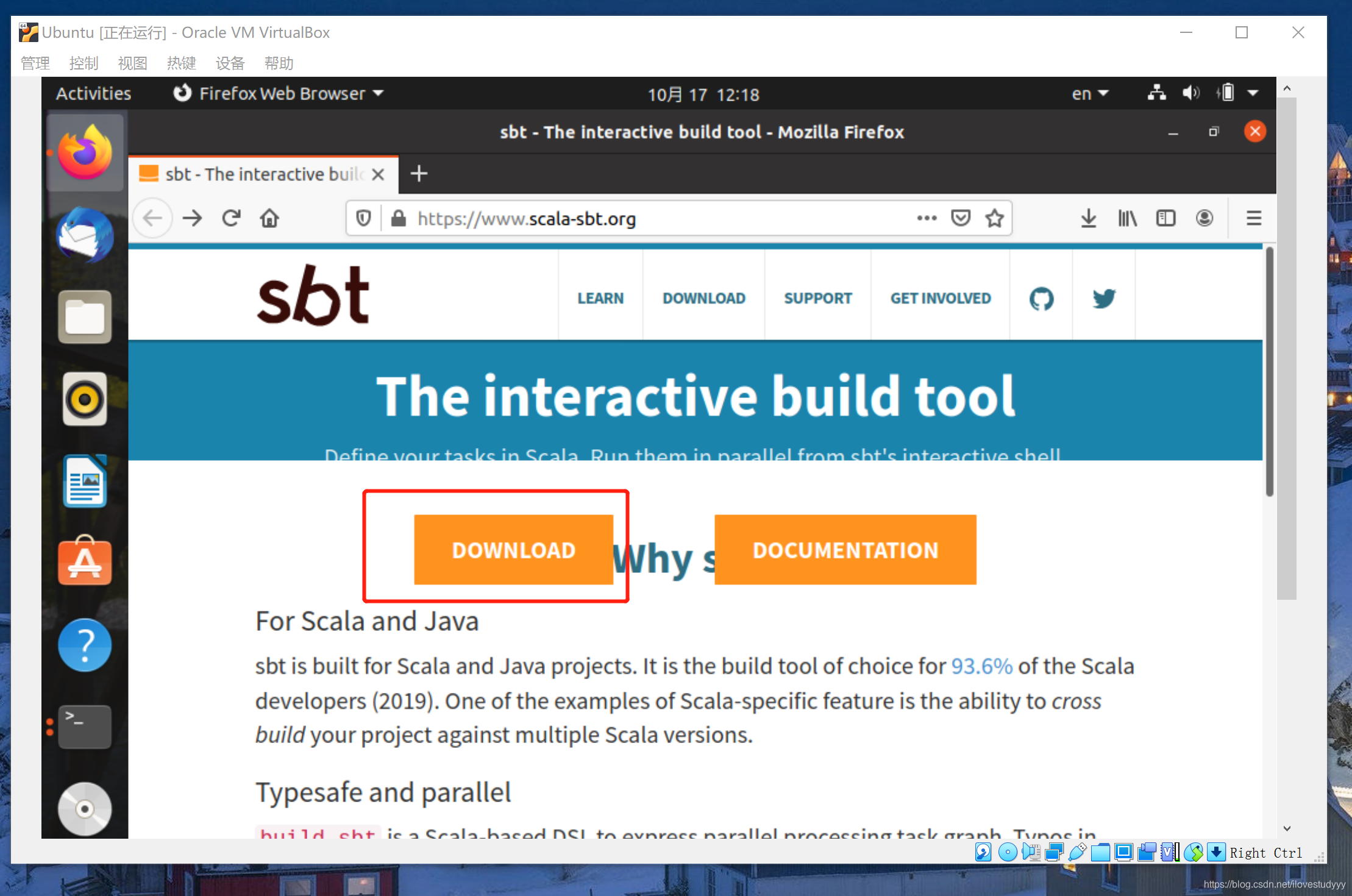Open the 控制 menu in VirtualBox

tap(84, 63)
